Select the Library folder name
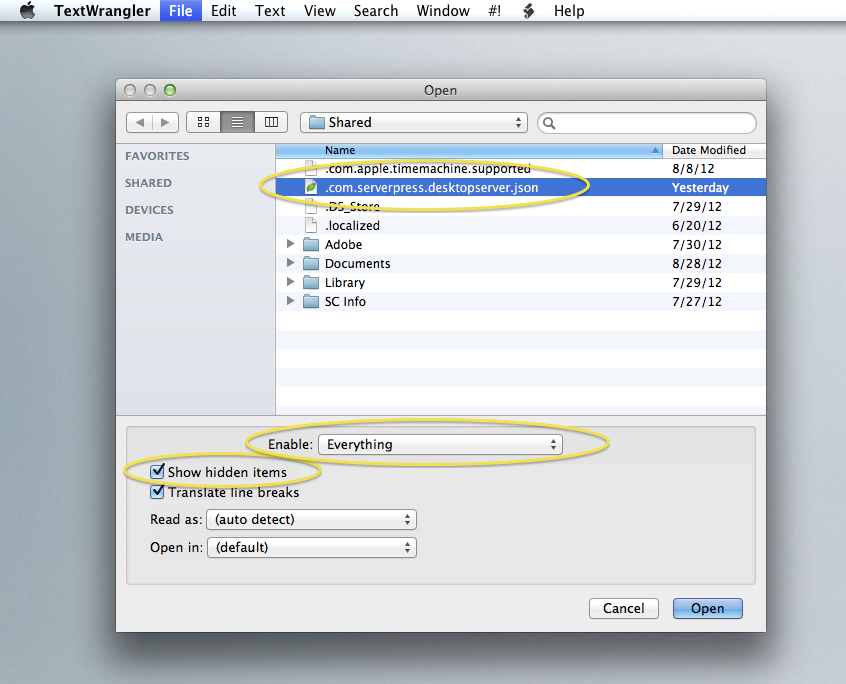This screenshot has width=846, height=684. tap(345, 283)
